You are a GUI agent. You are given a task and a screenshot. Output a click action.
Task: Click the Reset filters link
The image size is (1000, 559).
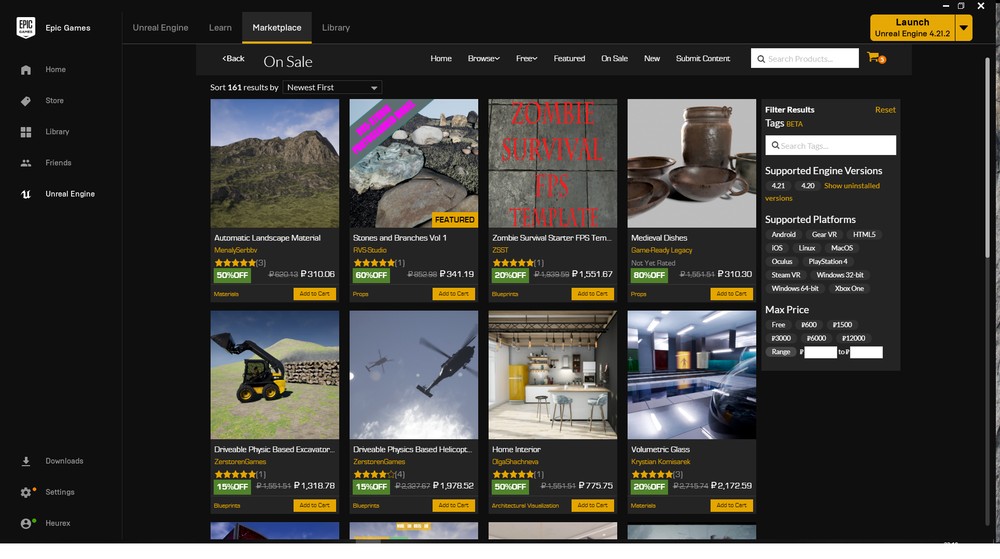(885, 110)
